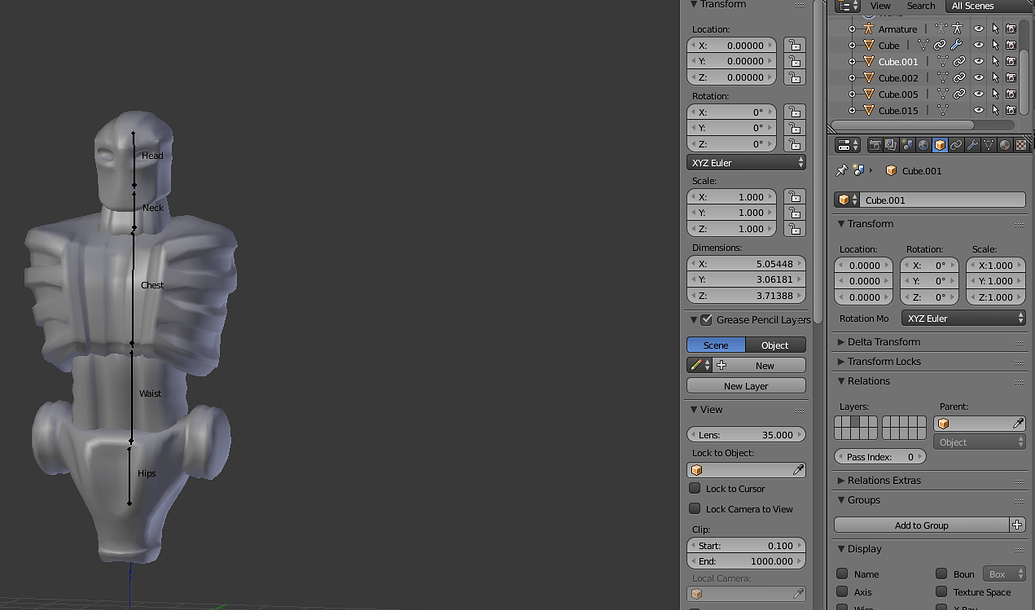Disable Armature renderability via camera toggle
The height and width of the screenshot is (610, 1035).
(x=1011, y=28)
